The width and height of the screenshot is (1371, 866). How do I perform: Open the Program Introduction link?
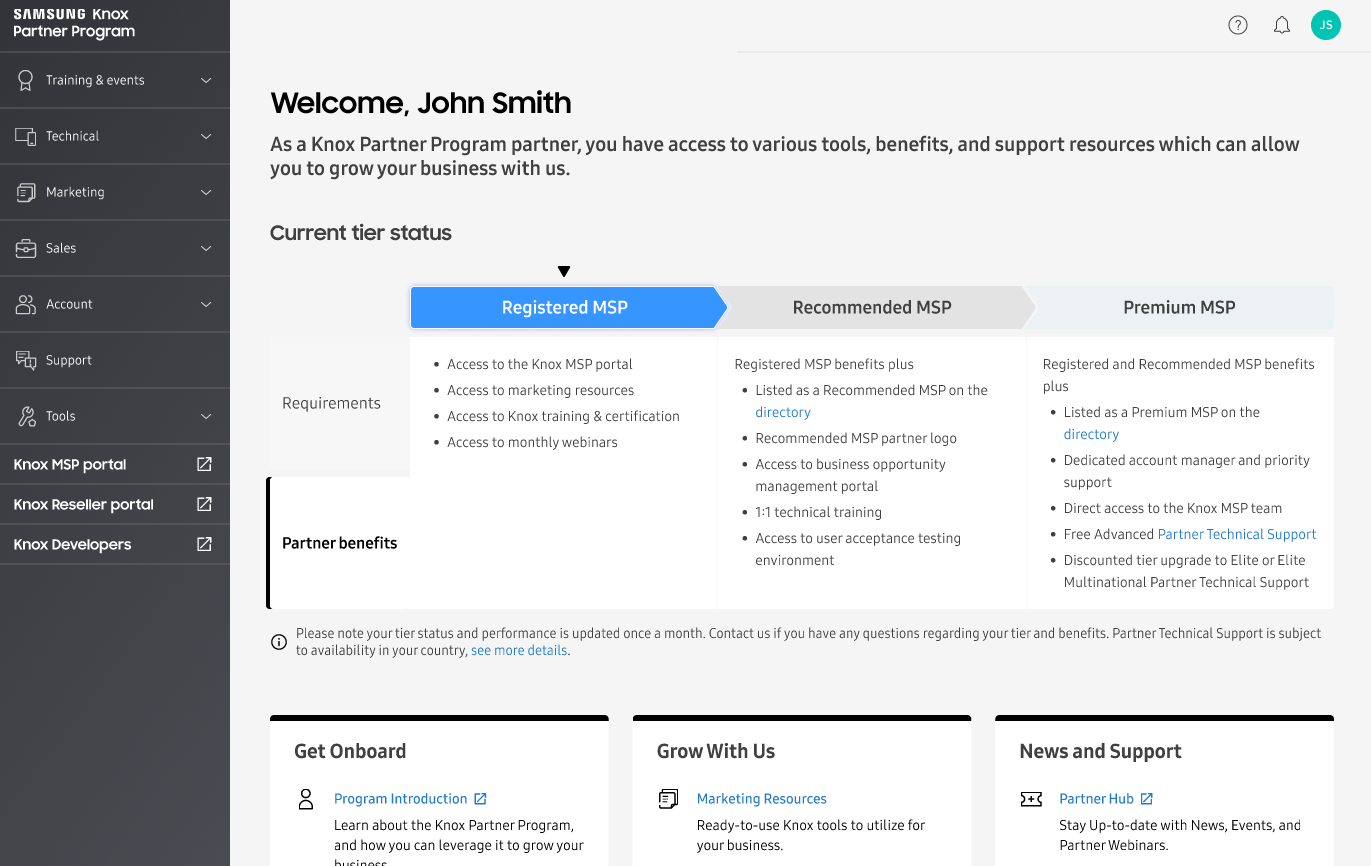400,799
